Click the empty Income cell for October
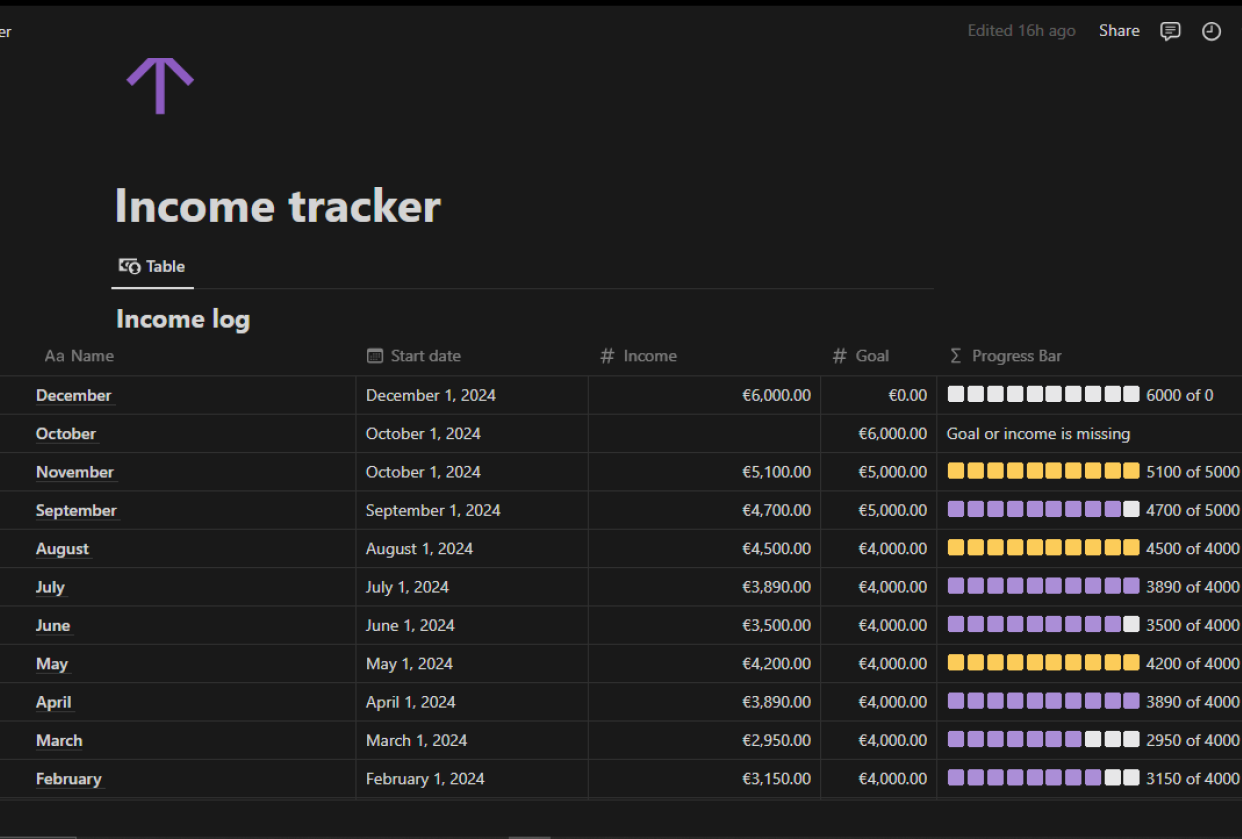 point(705,433)
